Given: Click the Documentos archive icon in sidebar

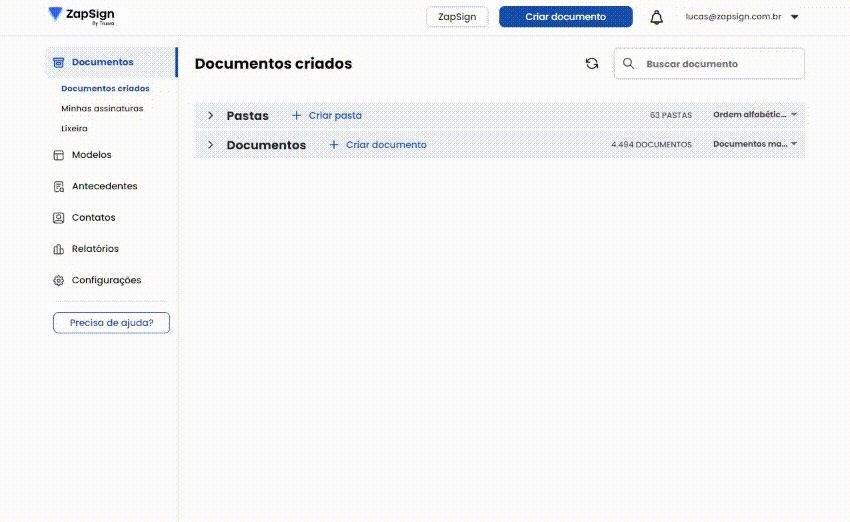Looking at the screenshot, I should (x=59, y=62).
